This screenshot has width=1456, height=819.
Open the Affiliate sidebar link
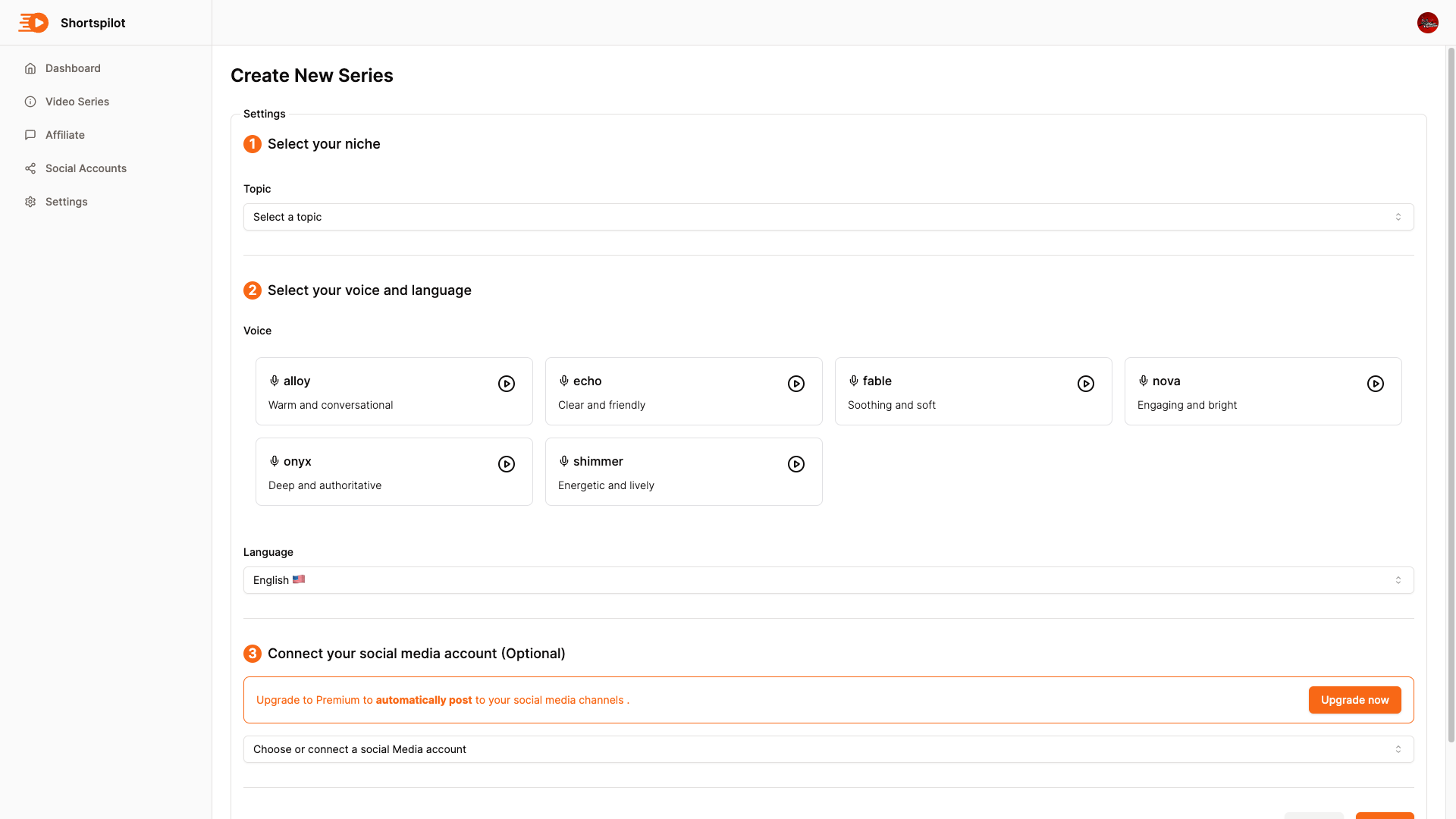click(x=64, y=135)
